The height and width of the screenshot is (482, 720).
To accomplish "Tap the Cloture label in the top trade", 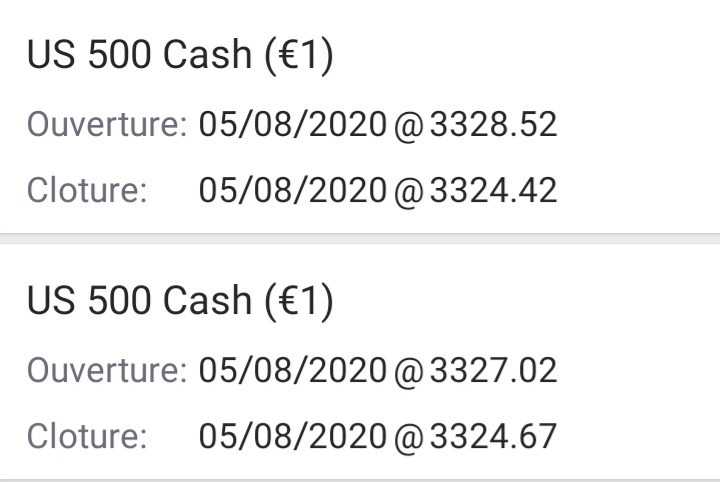I will tap(87, 190).
